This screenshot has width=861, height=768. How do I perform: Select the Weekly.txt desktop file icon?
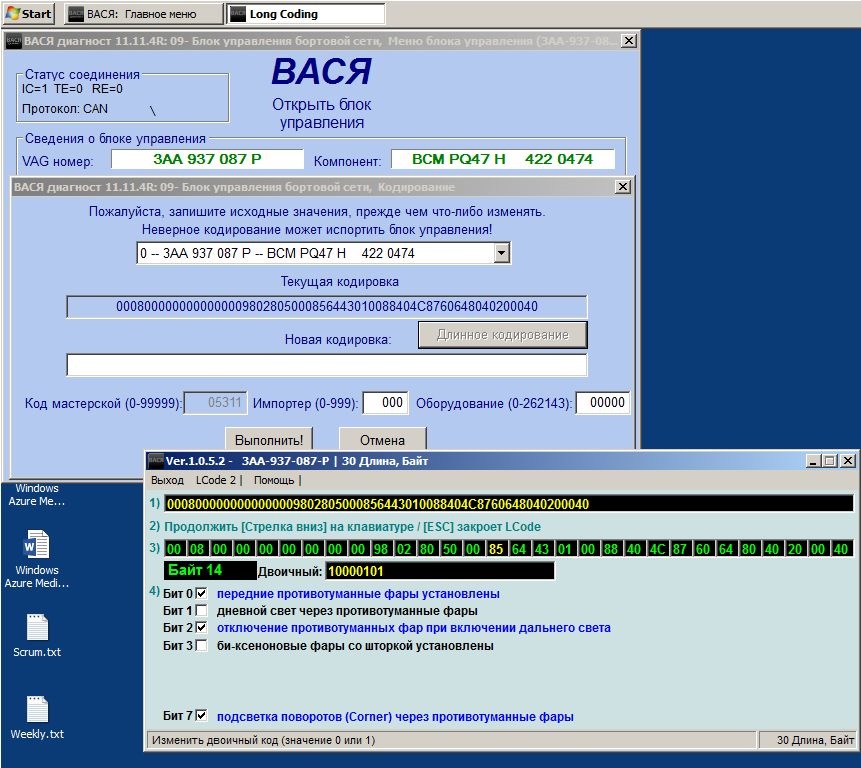pyautogui.click(x=37, y=709)
